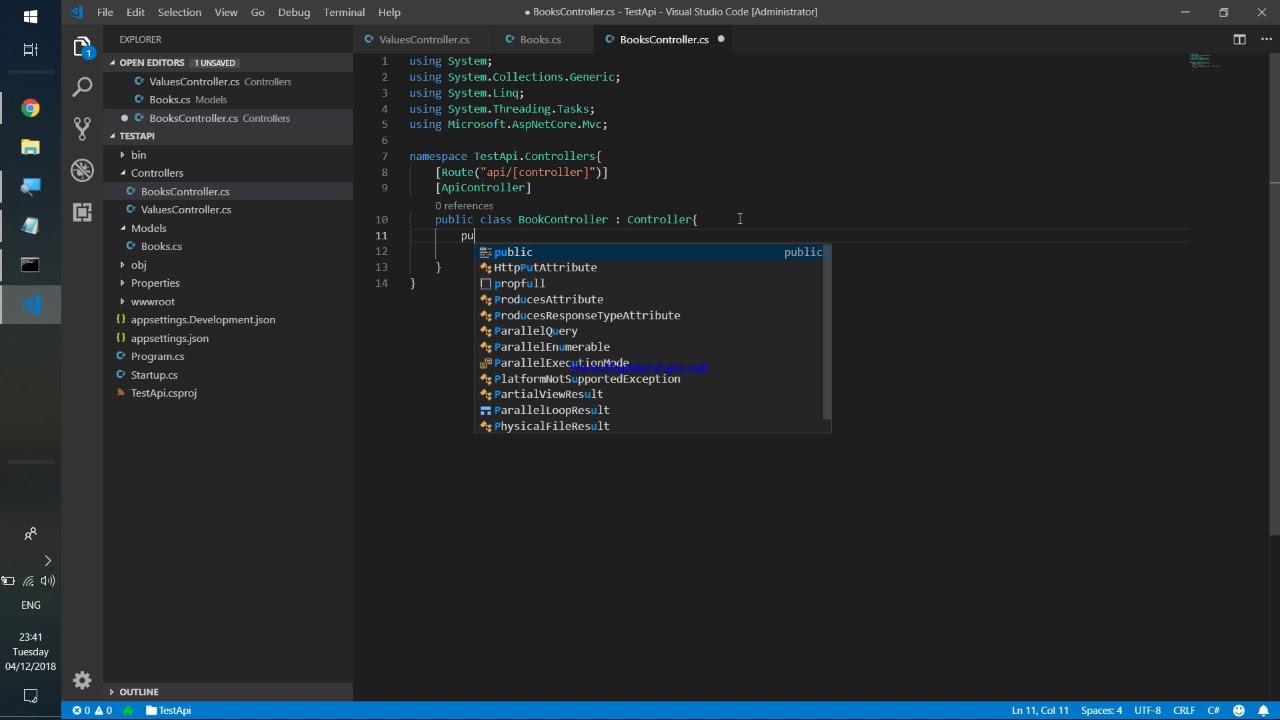Select HttpPutAttribute from the suggestions
The image size is (1280, 720).
pos(545,268)
